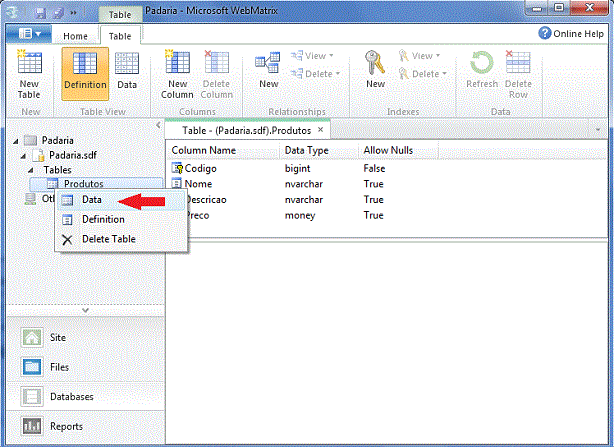Viewport: 614px width, 447px height.
Task: Click the money data type cell
Action: (300, 216)
